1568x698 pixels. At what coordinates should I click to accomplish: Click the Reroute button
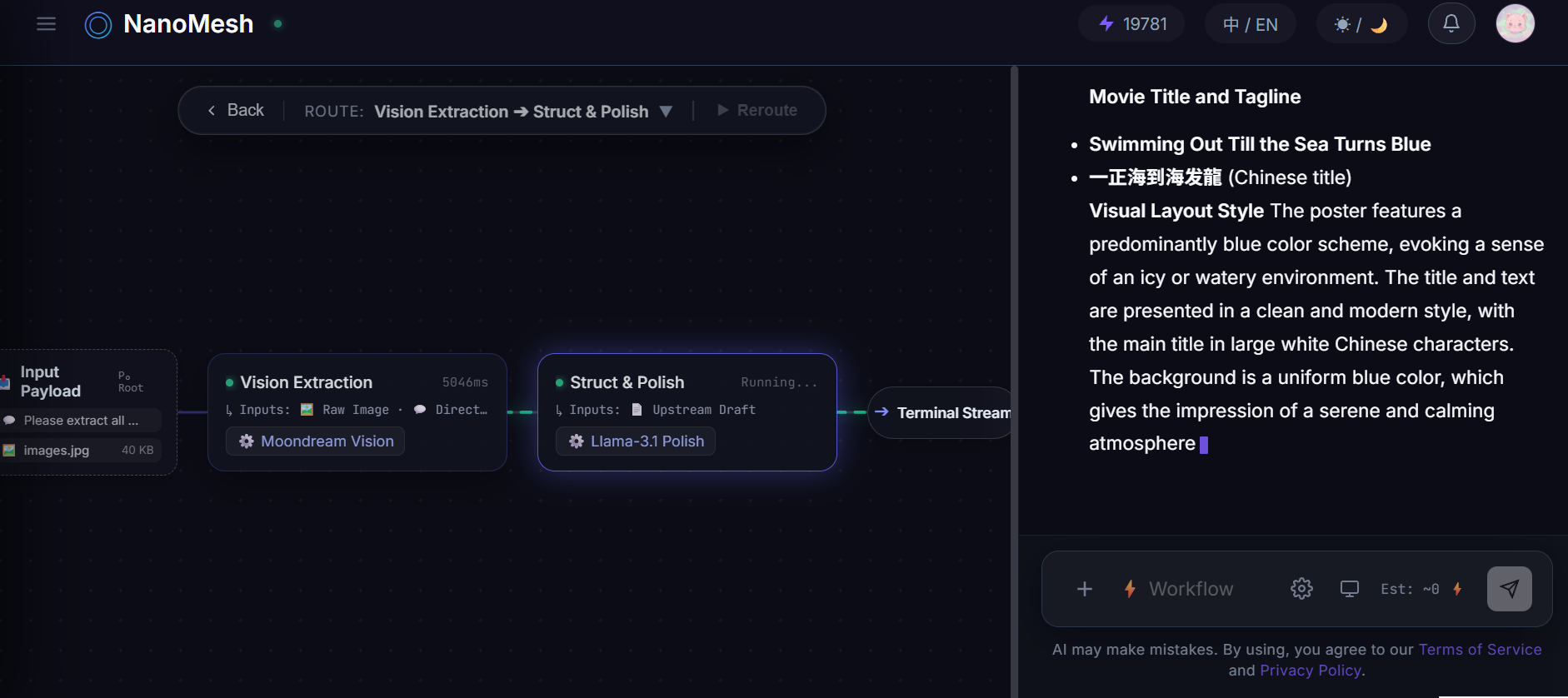(757, 110)
